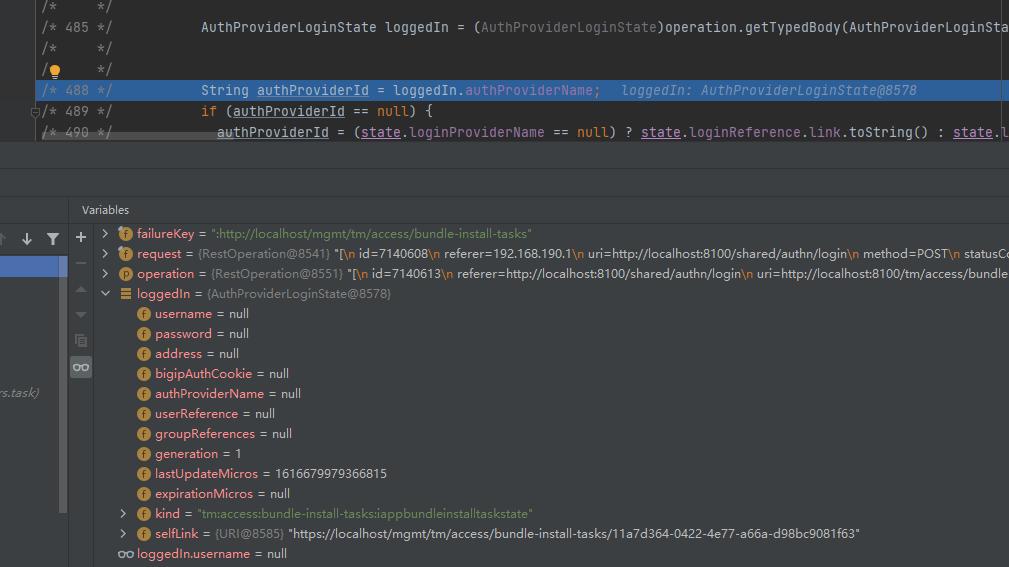Click the request field icon
1009x567 pixels.
tap(125, 254)
